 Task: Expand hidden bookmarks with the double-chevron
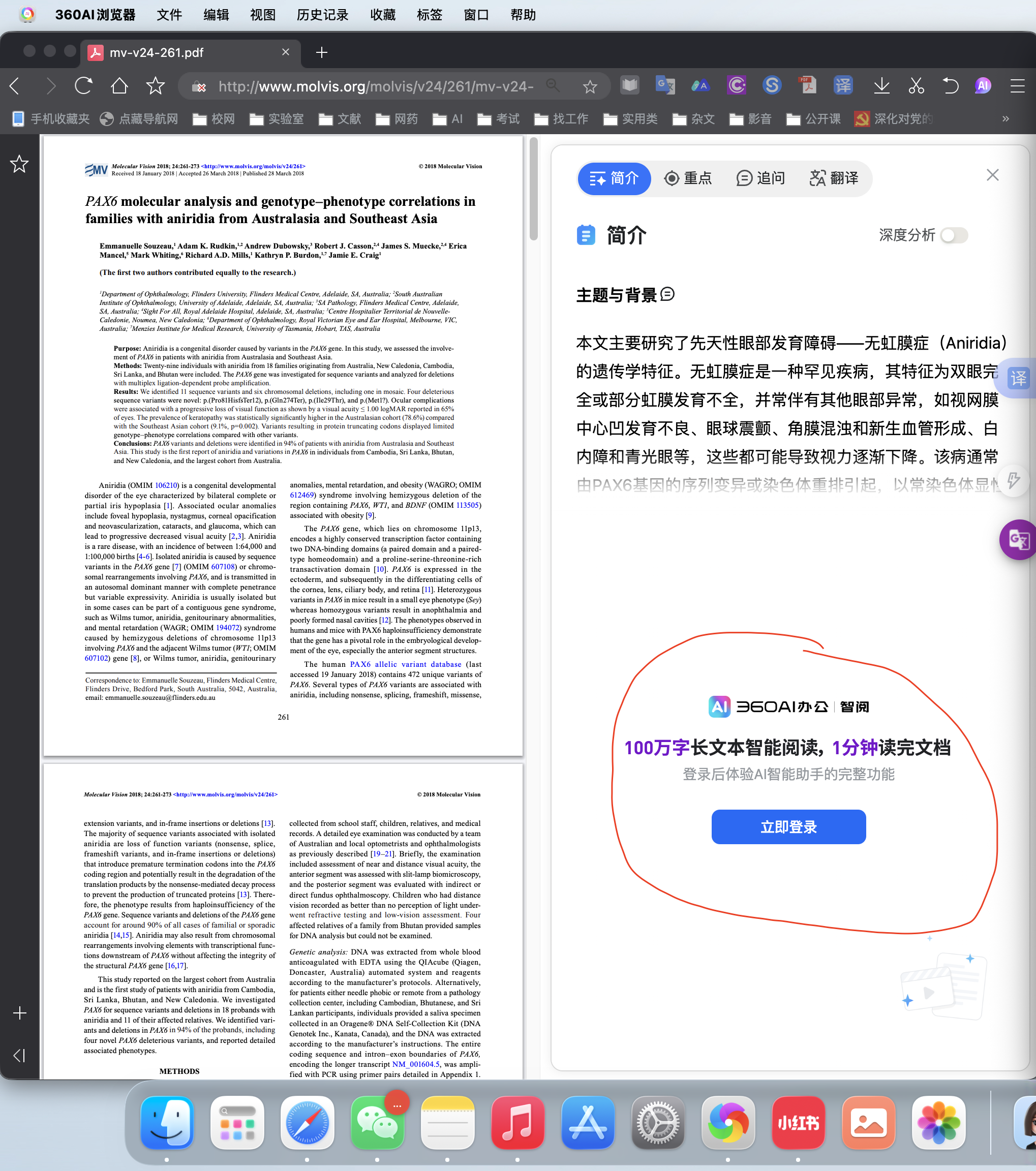coord(1005,118)
